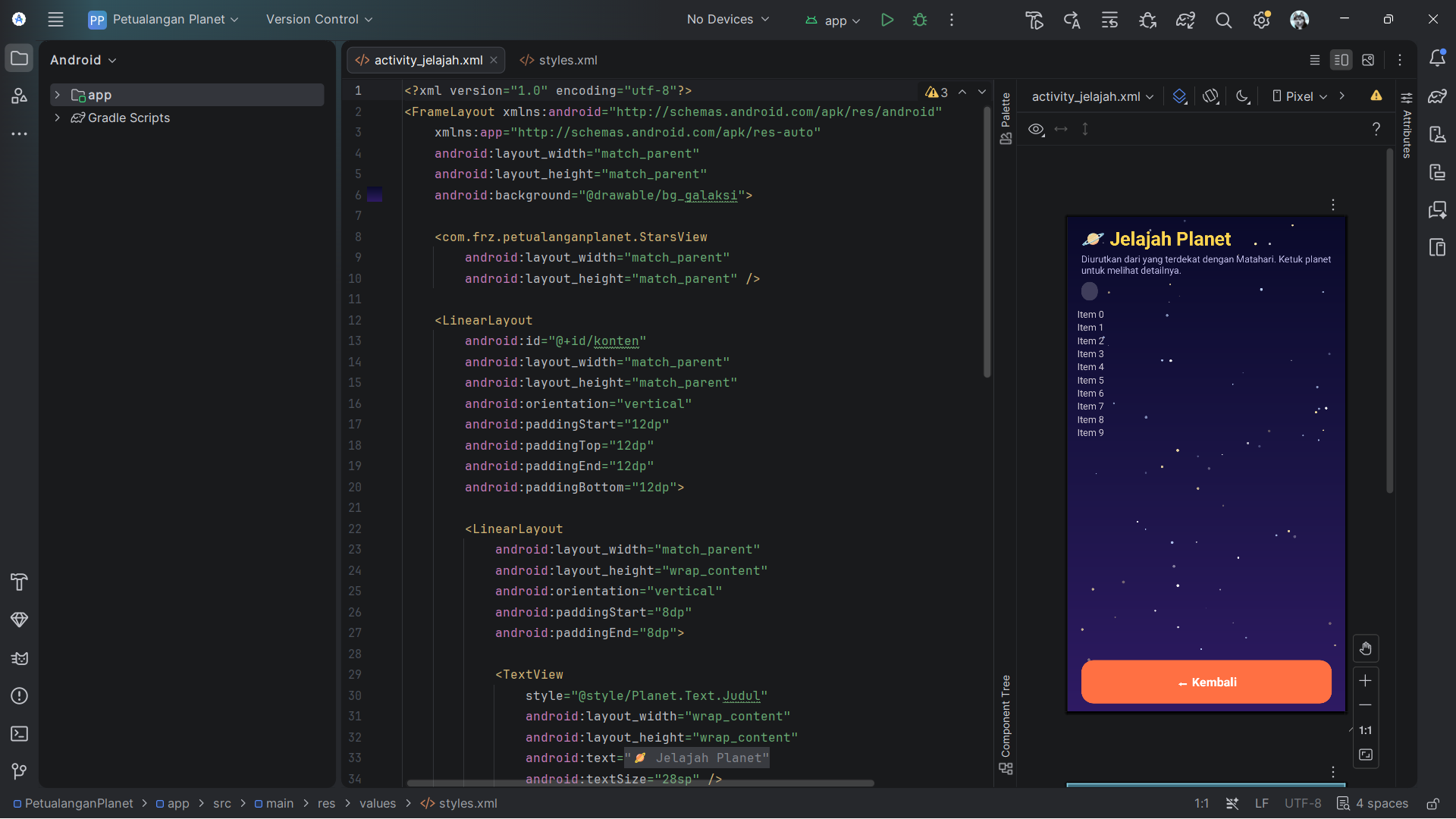Toggle night mode in layout preview
The height and width of the screenshot is (819, 1456).
(x=1242, y=96)
